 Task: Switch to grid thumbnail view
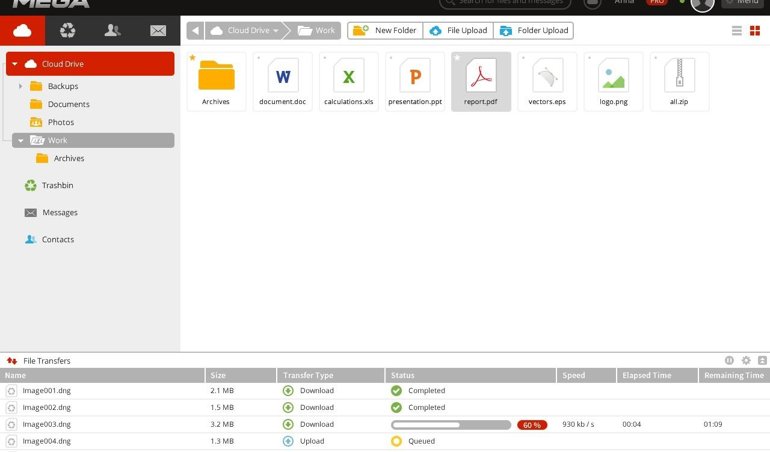click(x=755, y=31)
